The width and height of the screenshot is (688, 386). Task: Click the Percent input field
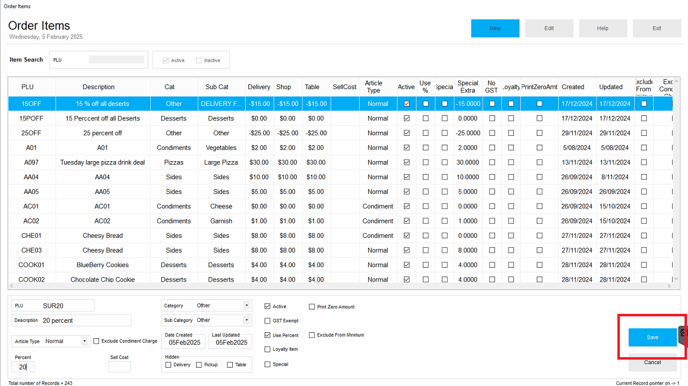(x=23, y=367)
